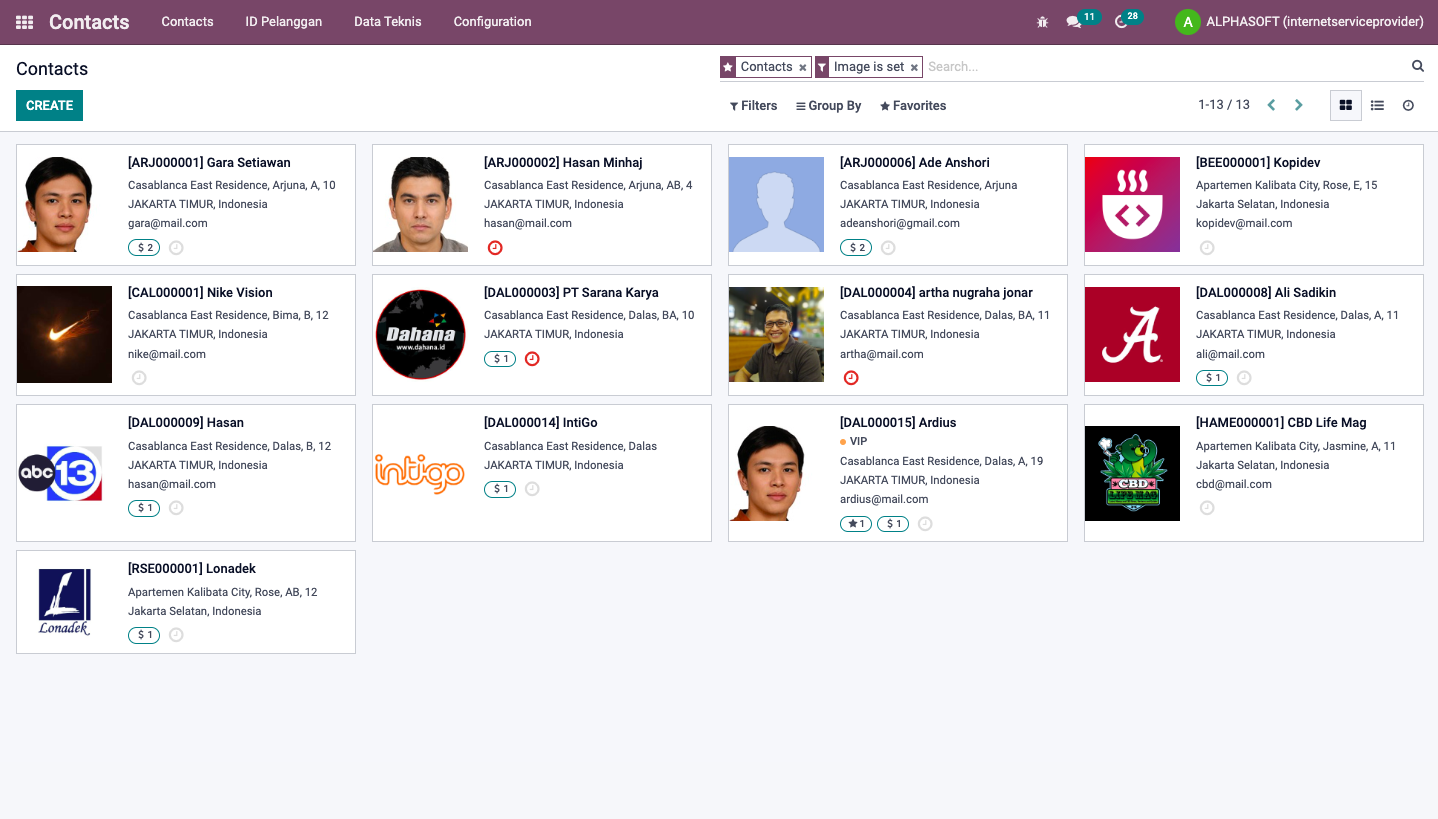
Task: Click the Nike Vision contact thumbnail
Action: point(65,335)
